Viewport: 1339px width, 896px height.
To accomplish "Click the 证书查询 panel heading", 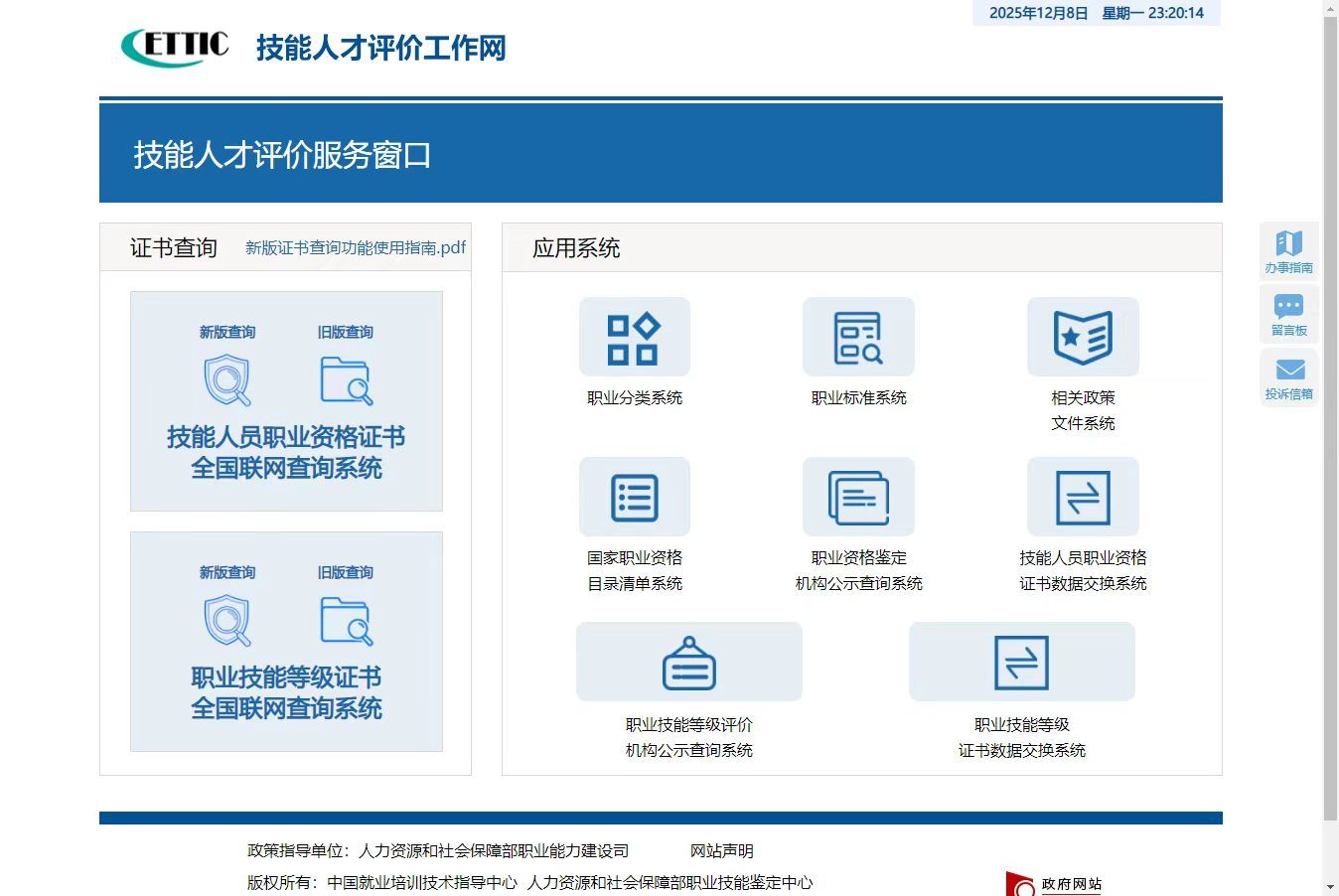I will [174, 247].
